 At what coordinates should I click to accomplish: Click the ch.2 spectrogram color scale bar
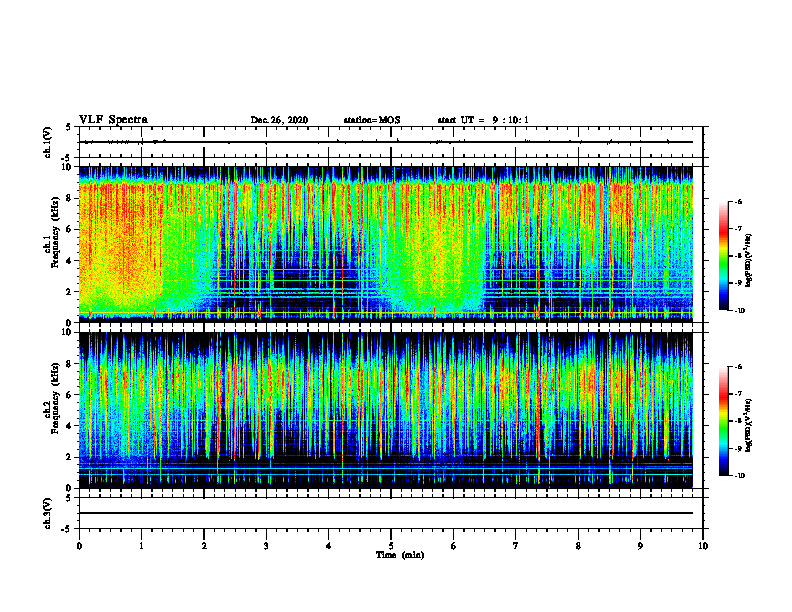pos(724,421)
